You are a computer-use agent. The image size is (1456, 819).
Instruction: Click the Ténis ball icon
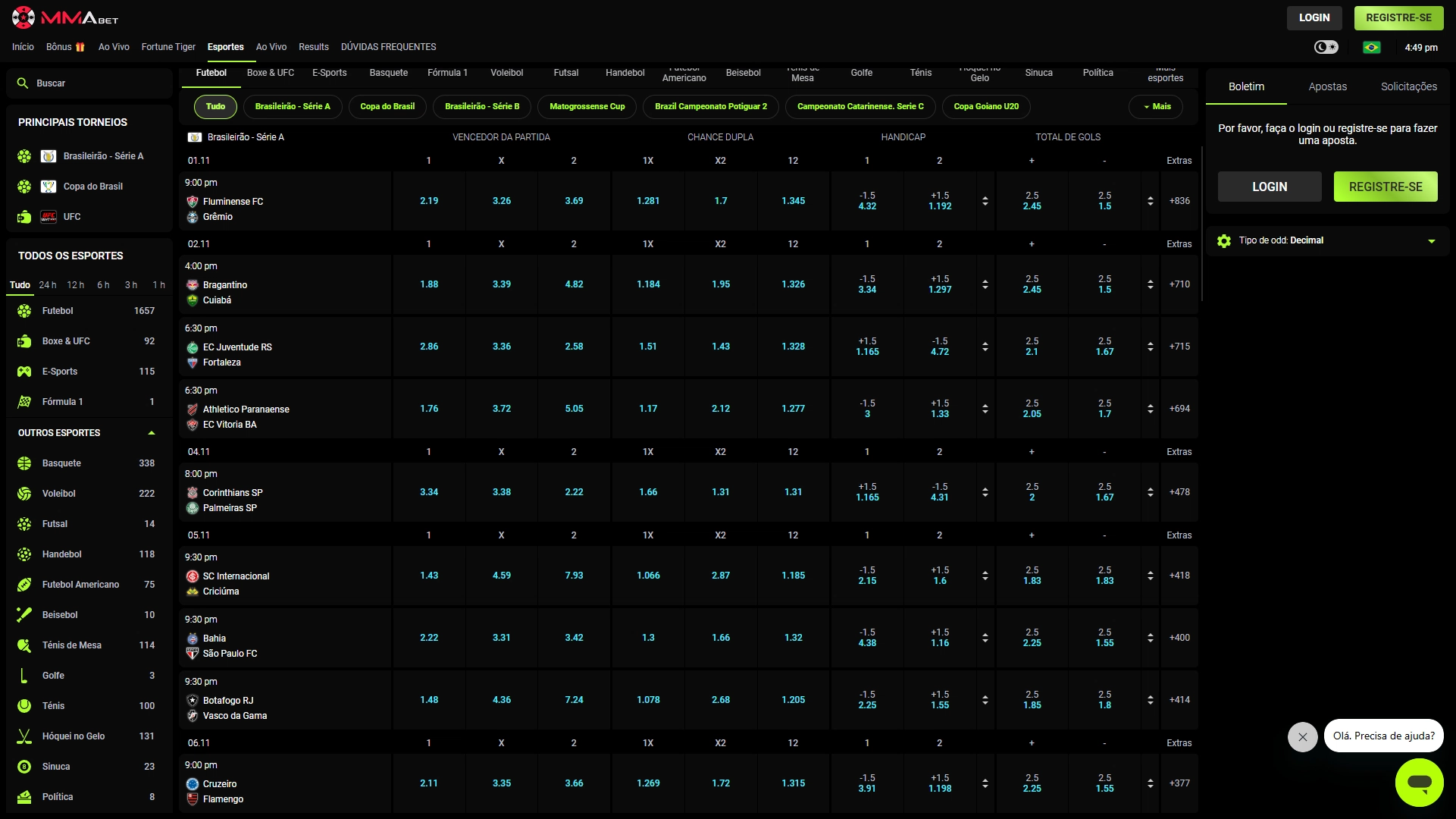24,706
